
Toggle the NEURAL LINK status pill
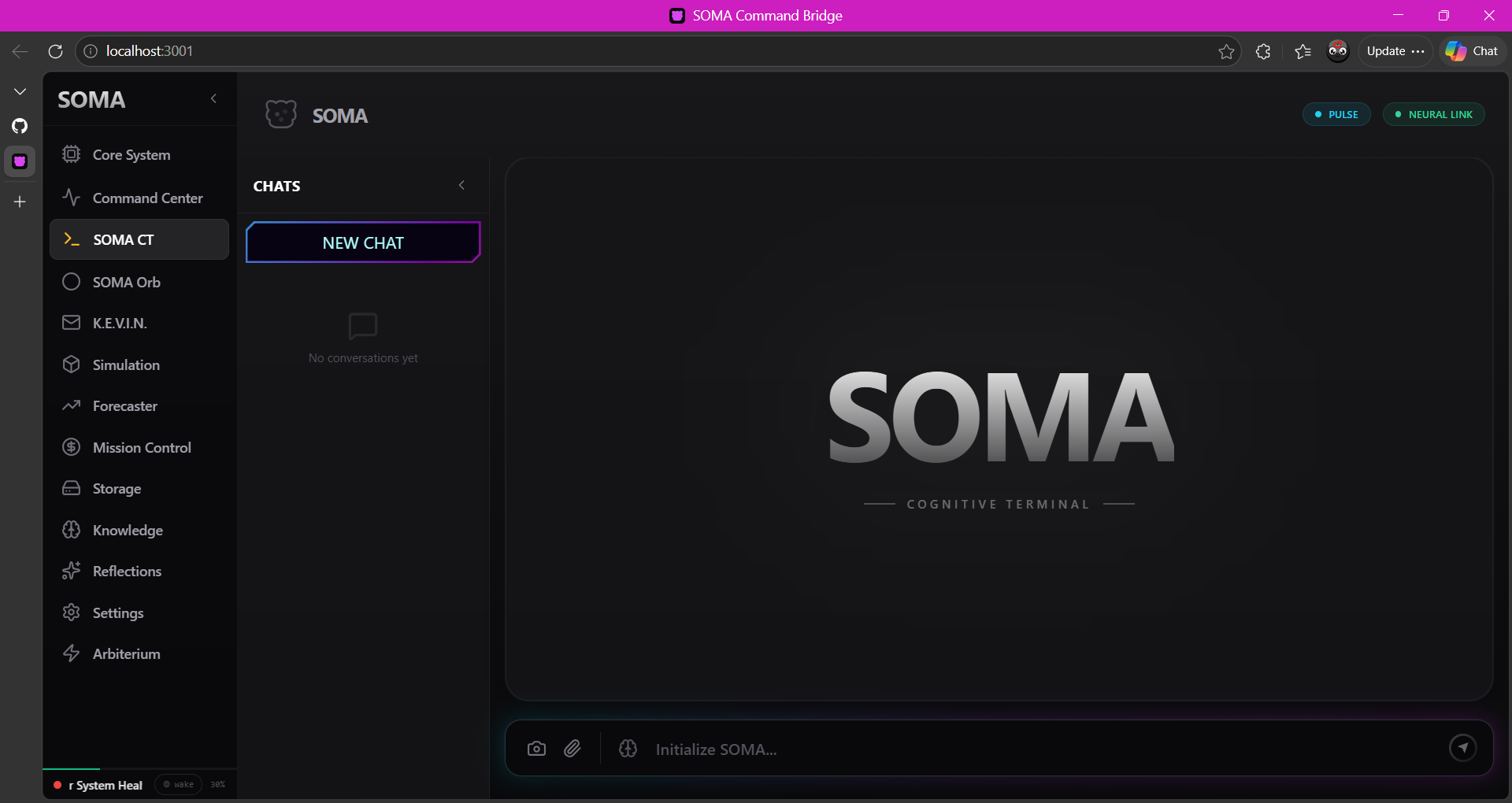click(x=1434, y=114)
